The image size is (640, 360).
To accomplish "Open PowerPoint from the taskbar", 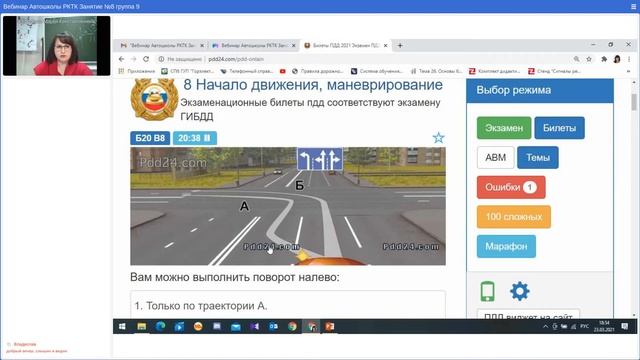I will pyautogui.click(x=330, y=326).
